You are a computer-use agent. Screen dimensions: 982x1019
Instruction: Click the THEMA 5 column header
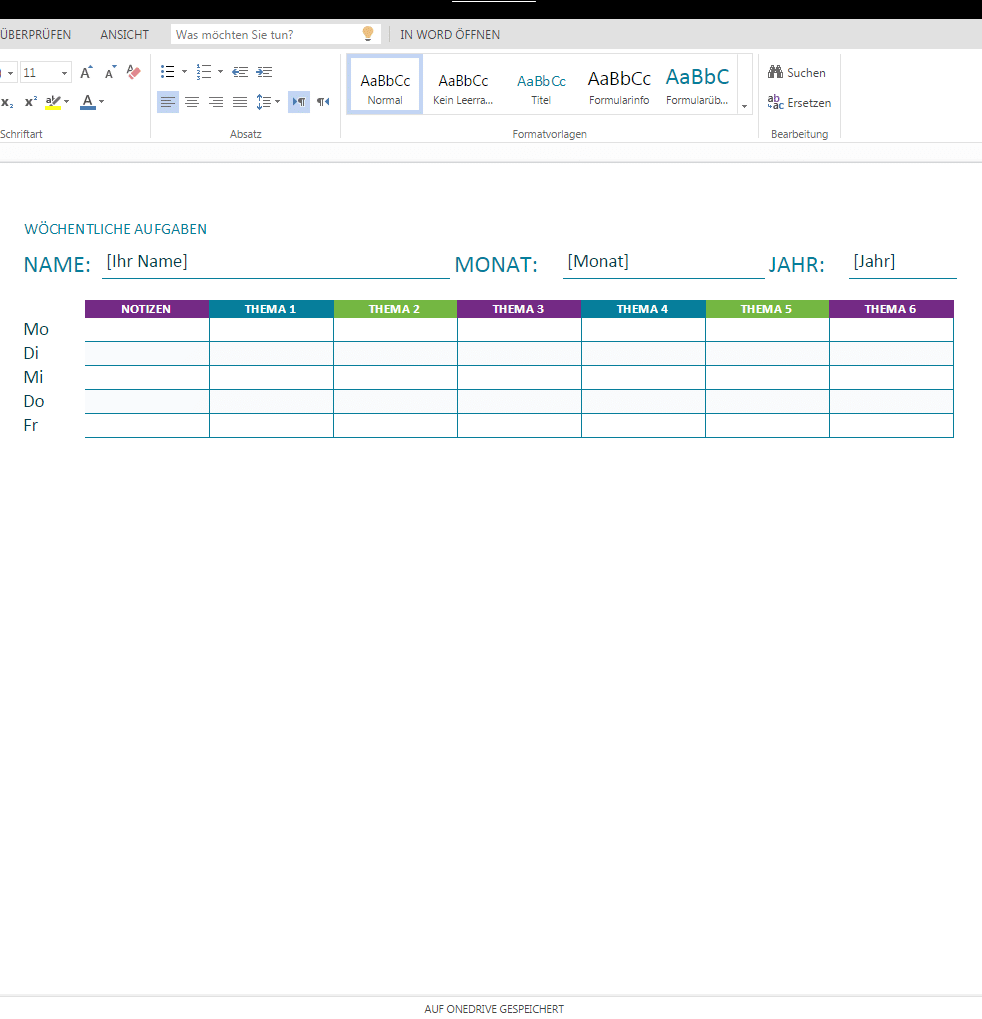point(767,309)
